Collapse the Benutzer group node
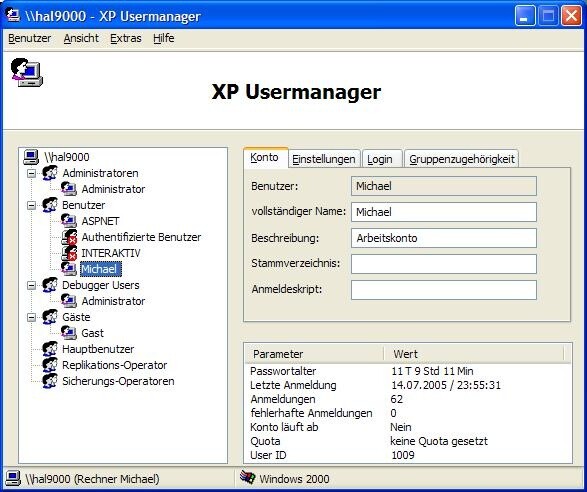 tap(31, 205)
